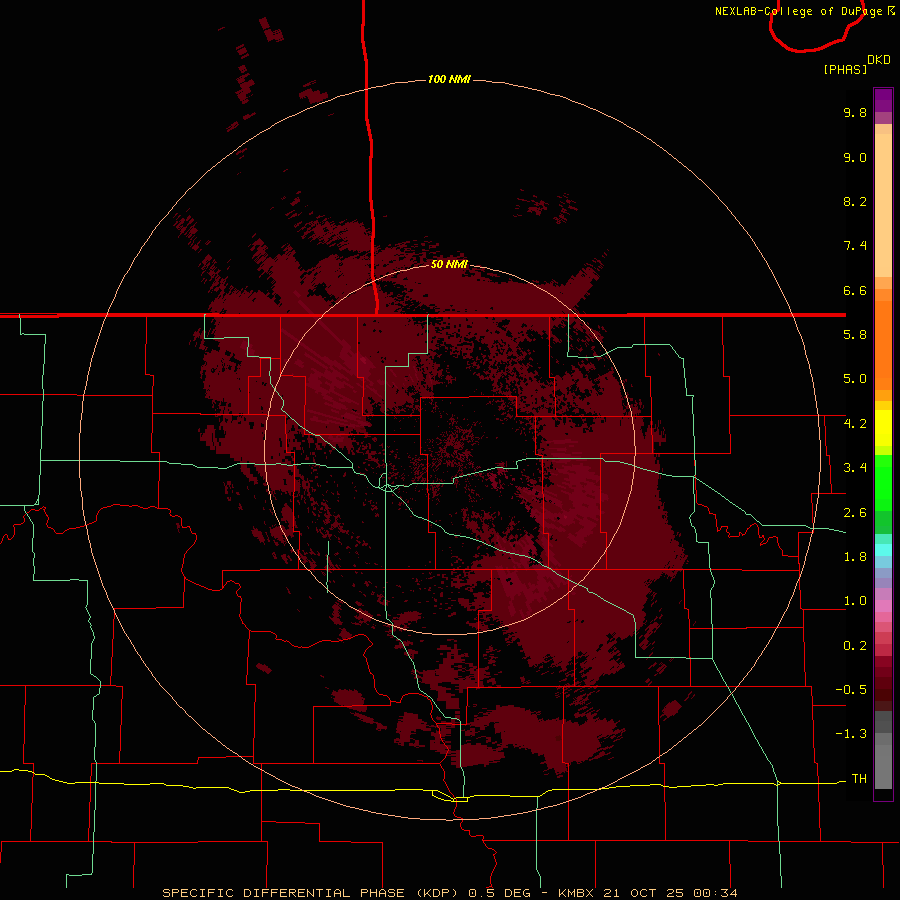Click the 0.2 legend value

point(855,646)
